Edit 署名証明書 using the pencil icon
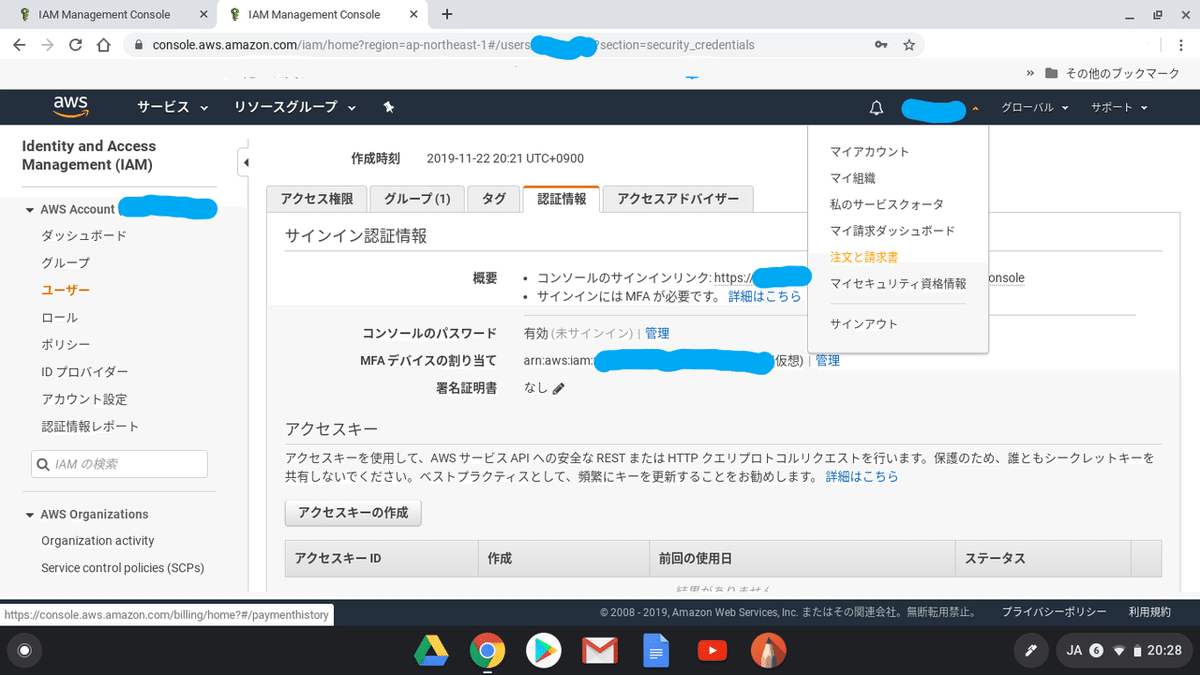The width and height of the screenshot is (1200, 675). tap(557, 388)
